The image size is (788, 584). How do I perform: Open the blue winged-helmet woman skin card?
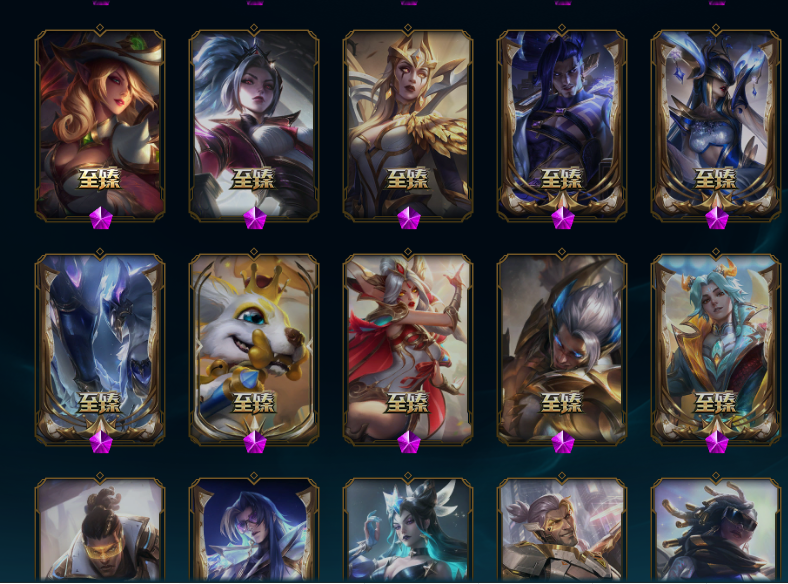pos(716,125)
